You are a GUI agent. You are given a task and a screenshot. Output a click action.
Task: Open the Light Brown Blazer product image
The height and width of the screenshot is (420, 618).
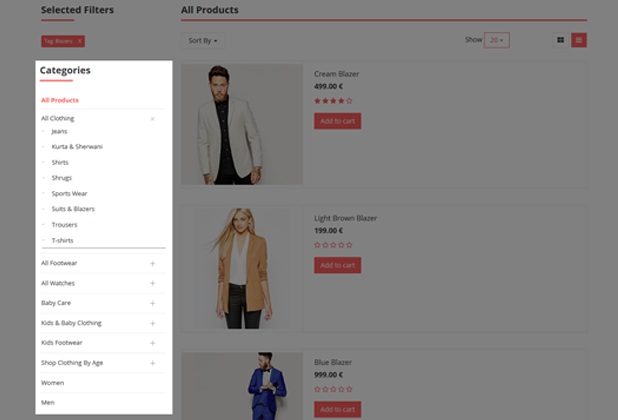(241, 268)
